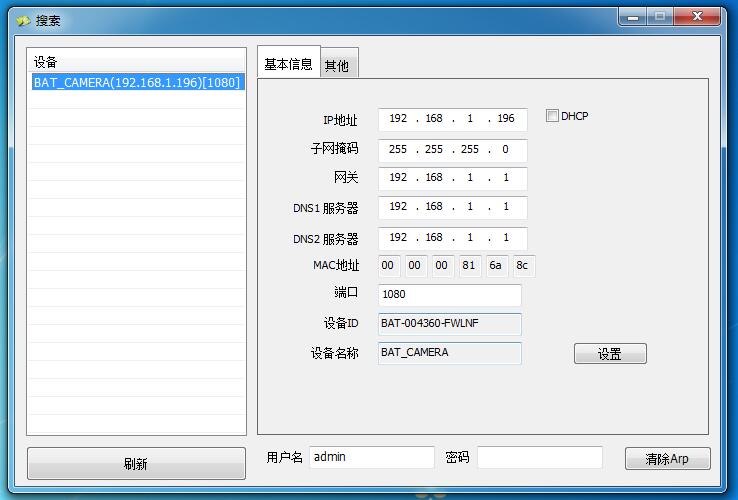738x500 pixels.
Task: Click the 设置 button
Action: (610, 354)
